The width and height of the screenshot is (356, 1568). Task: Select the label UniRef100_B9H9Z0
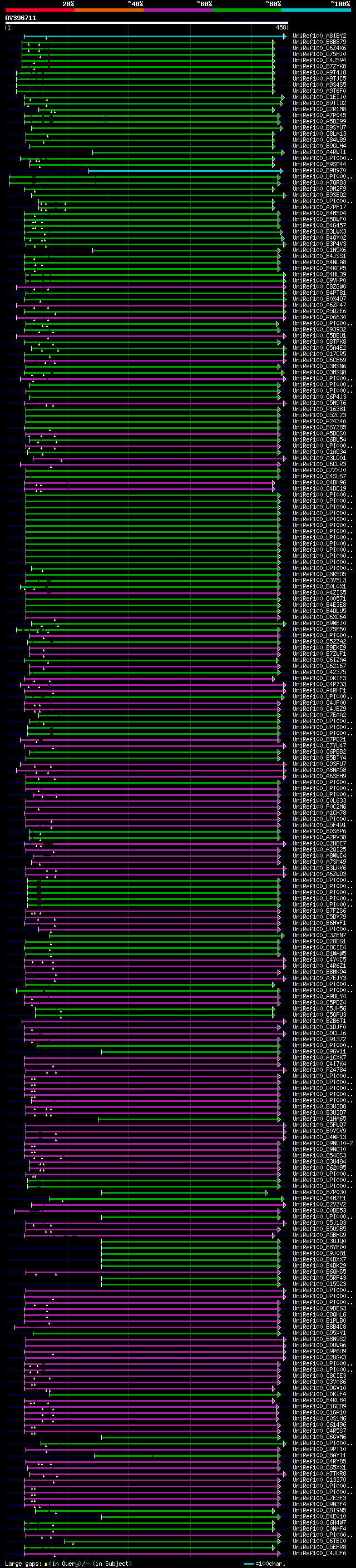pos(319,170)
